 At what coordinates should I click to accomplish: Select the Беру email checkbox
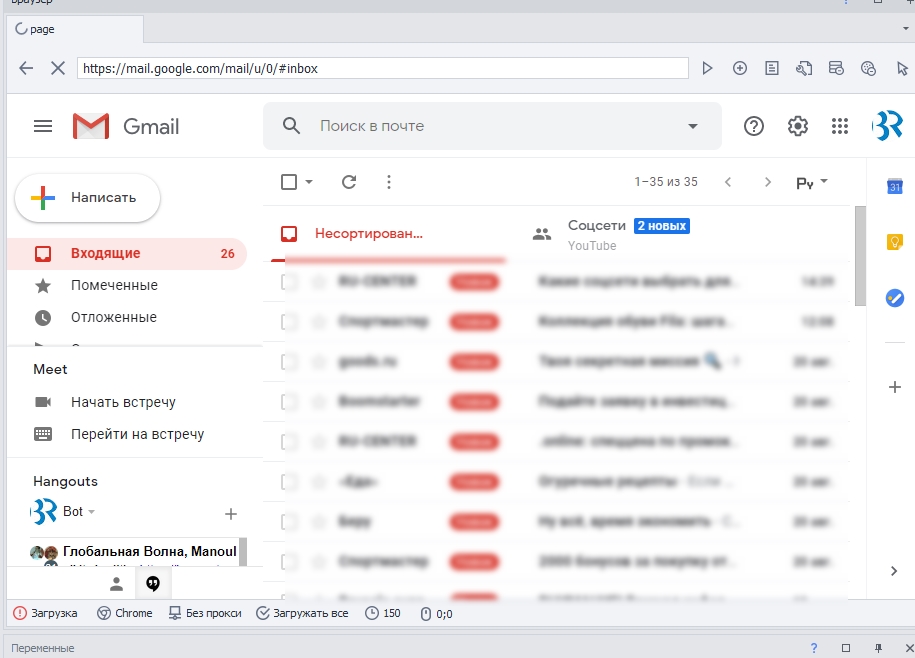(289, 522)
